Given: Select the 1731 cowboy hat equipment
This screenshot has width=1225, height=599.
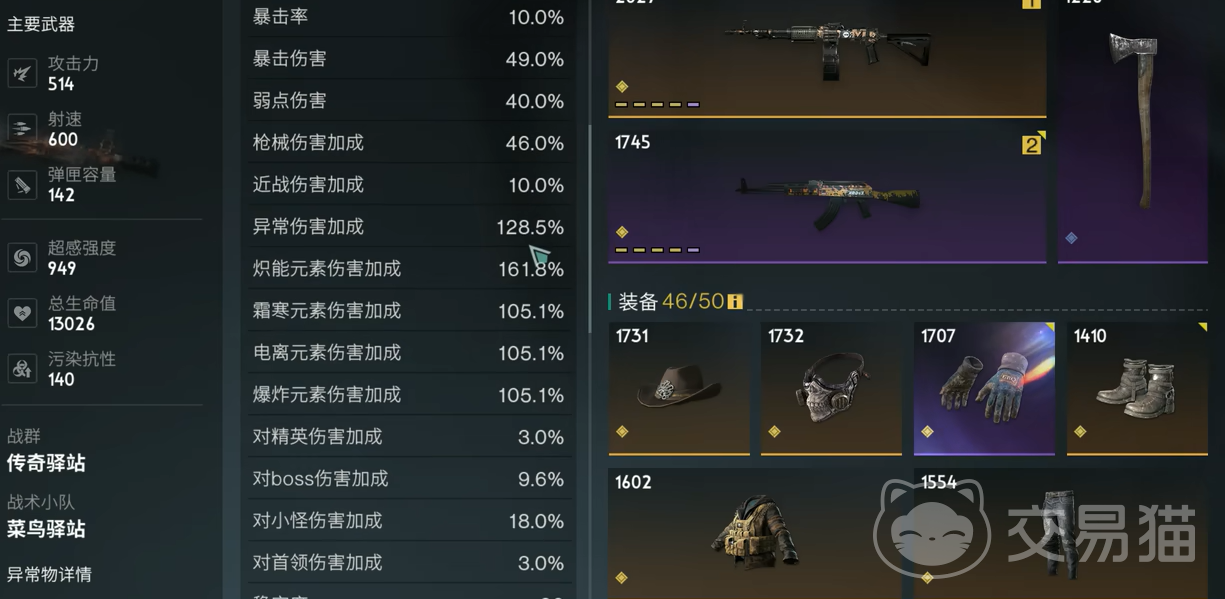Looking at the screenshot, I should (679, 389).
